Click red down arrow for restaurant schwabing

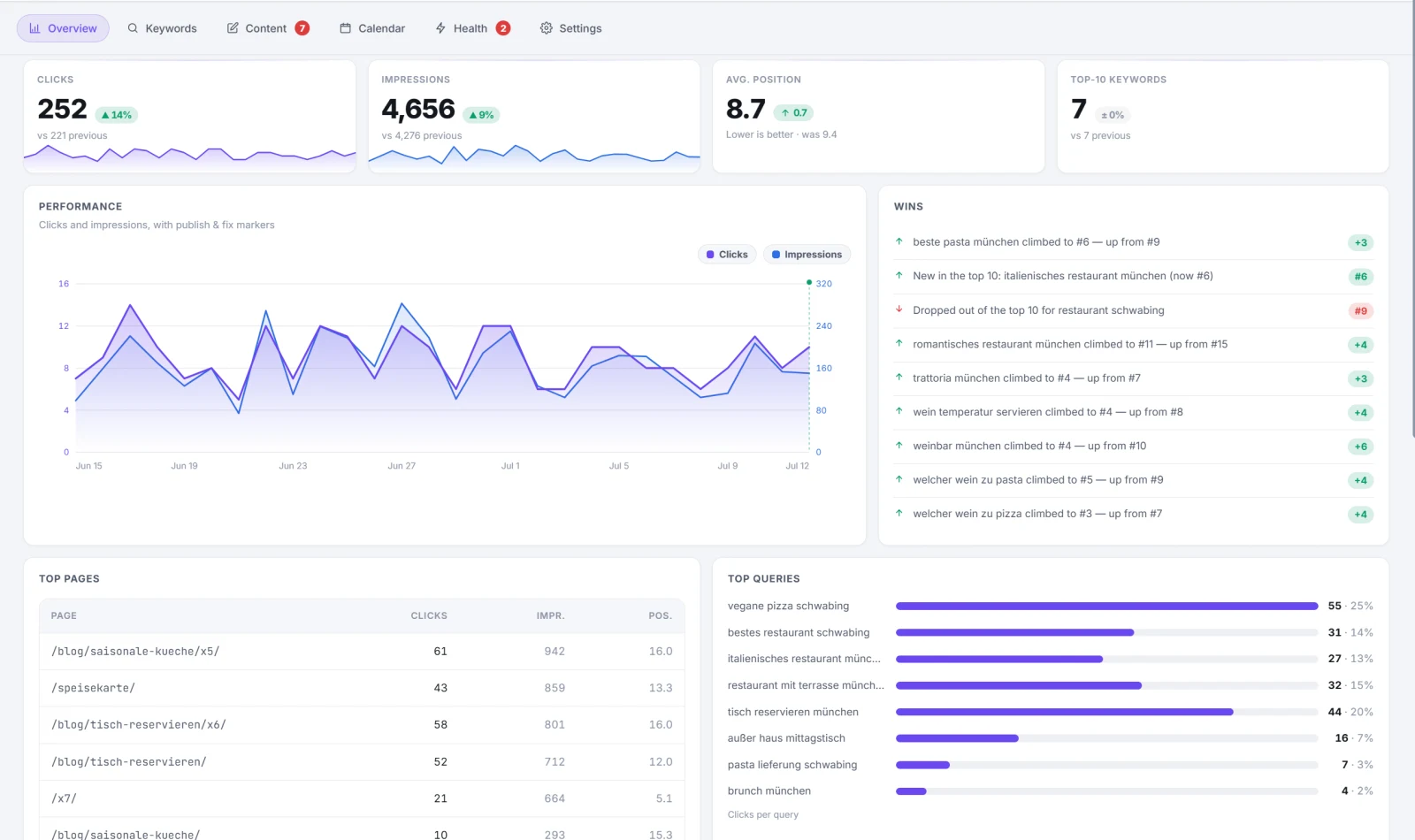pos(899,309)
